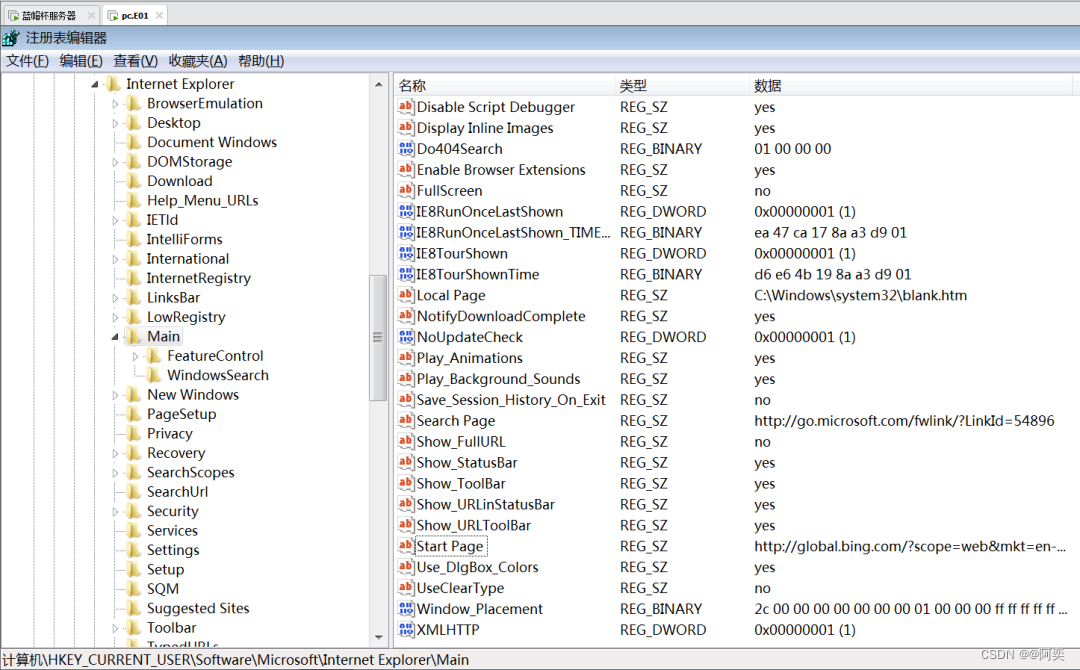Viewport: 1080px width, 670px height.
Task: Select the IntelliForms key
Action: [x=184, y=240]
